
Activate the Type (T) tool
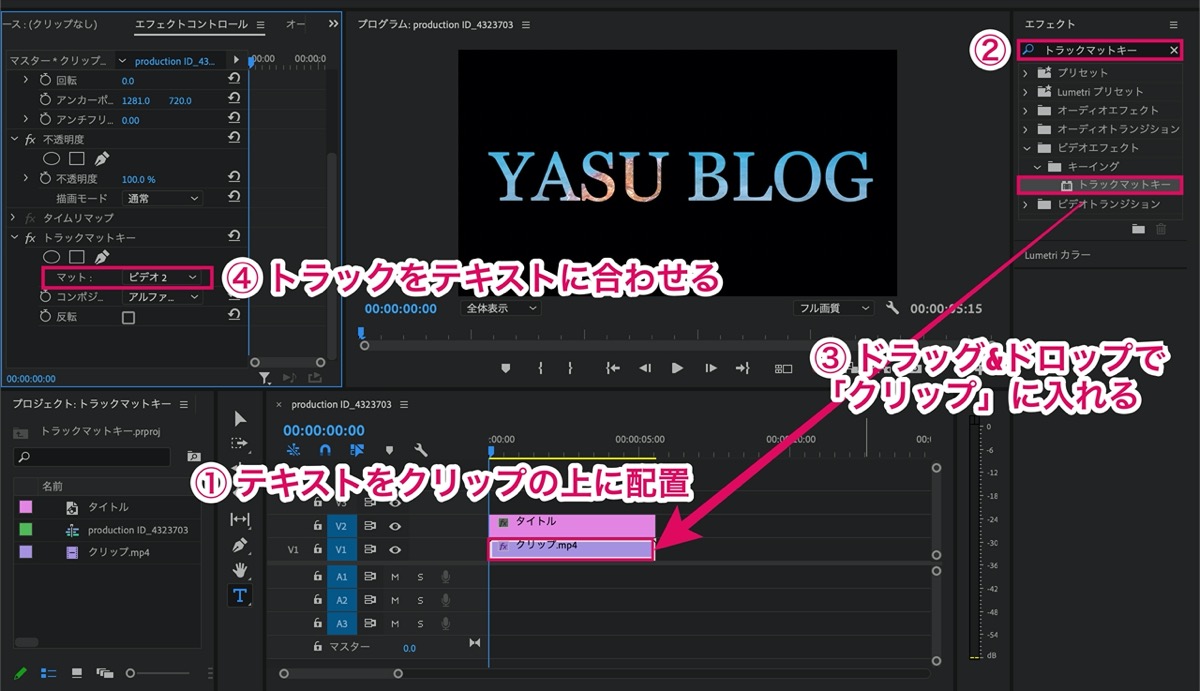pyautogui.click(x=239, y=595)
